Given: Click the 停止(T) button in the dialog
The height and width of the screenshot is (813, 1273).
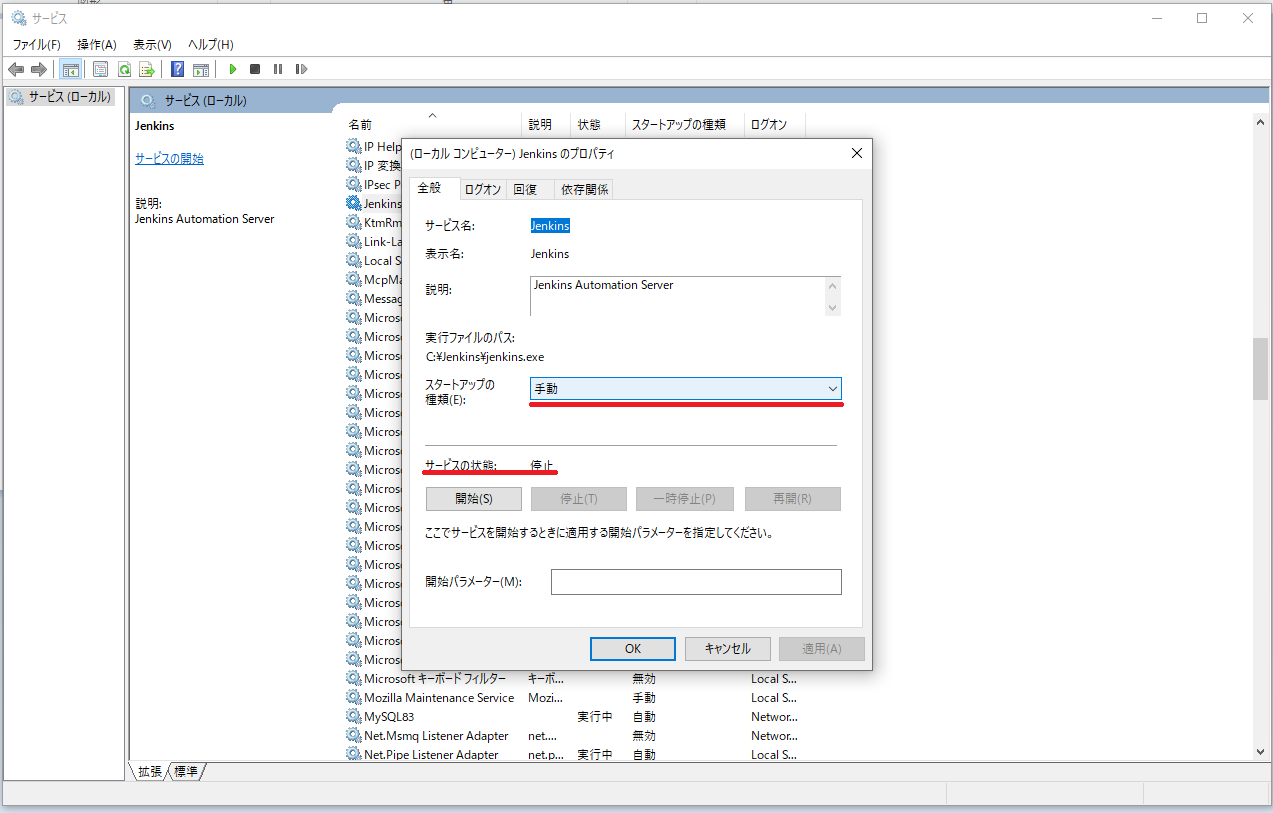Looking at the screenshot, I should tap(579, 499).
